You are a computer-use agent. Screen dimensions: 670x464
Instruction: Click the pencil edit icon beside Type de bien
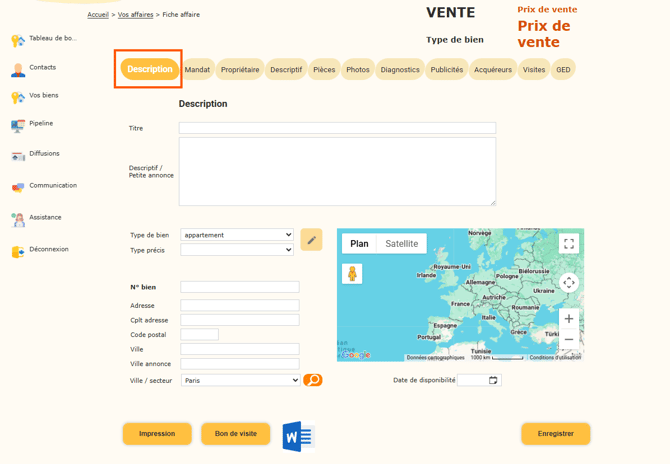tap(311, 240)
